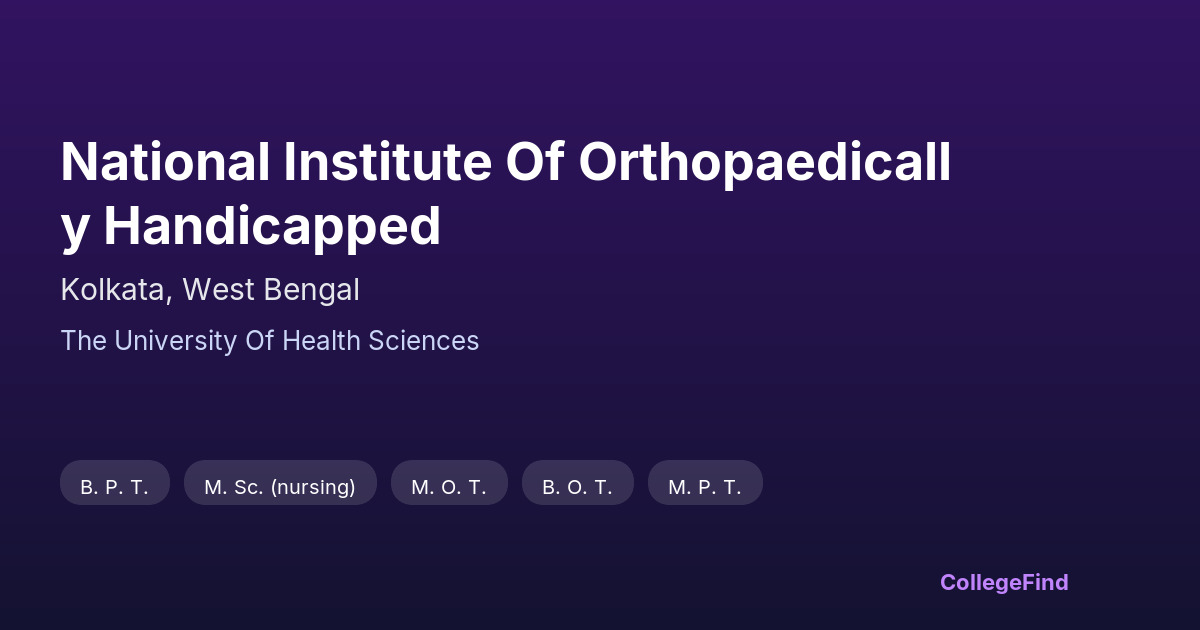Screen dimensions: 1200x630
Task: Click the word National in the heading
Action: coord(164,162)
